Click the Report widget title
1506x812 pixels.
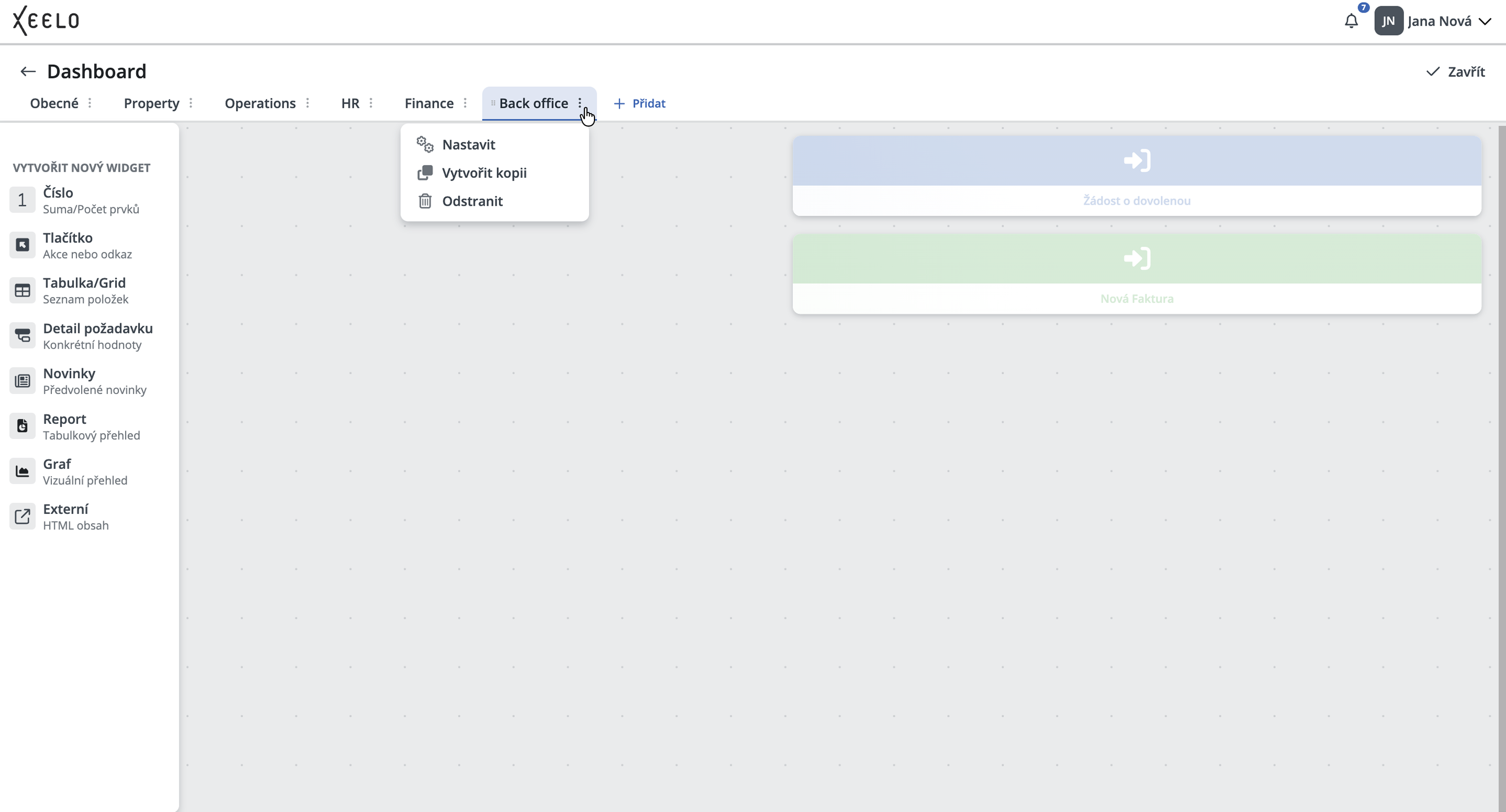pos(64,419)
